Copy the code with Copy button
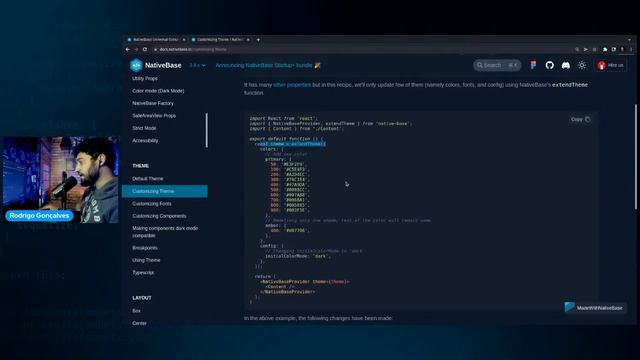Screen dimensions: 640x360 (580, 119)
